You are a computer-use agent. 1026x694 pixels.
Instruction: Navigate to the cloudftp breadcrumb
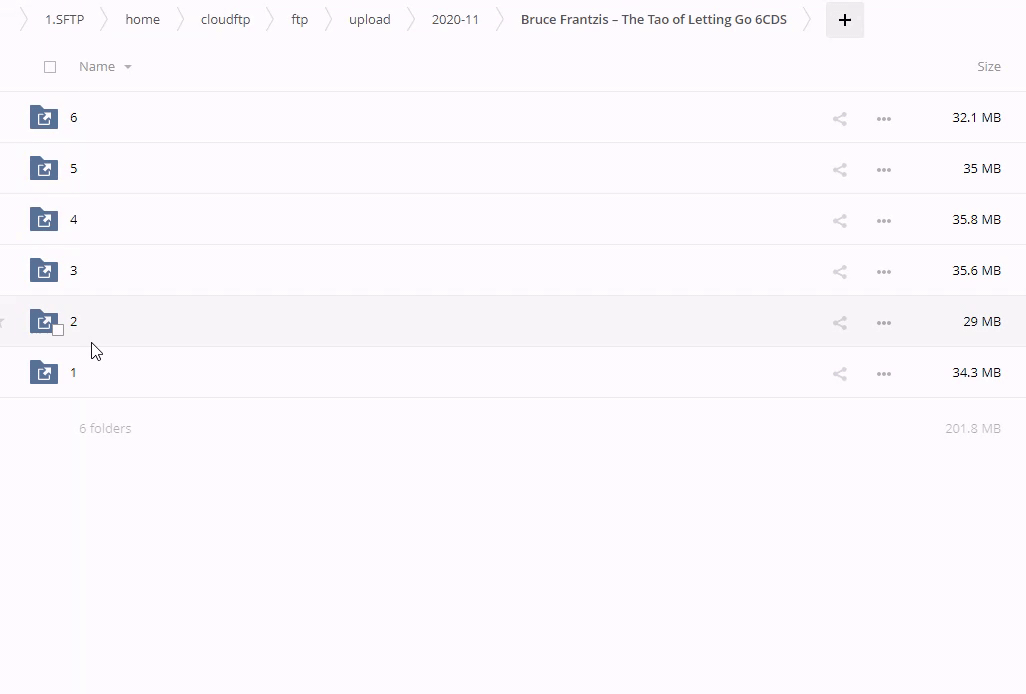225,20
